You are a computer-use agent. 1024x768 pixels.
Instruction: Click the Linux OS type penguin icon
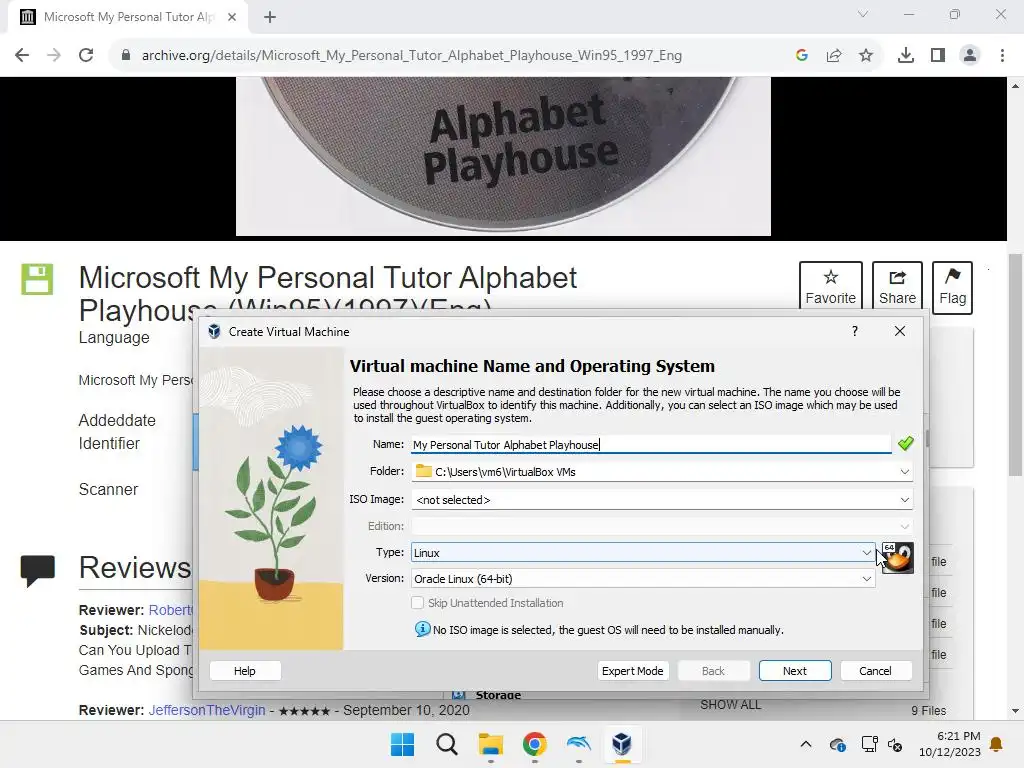coord(897,558)
